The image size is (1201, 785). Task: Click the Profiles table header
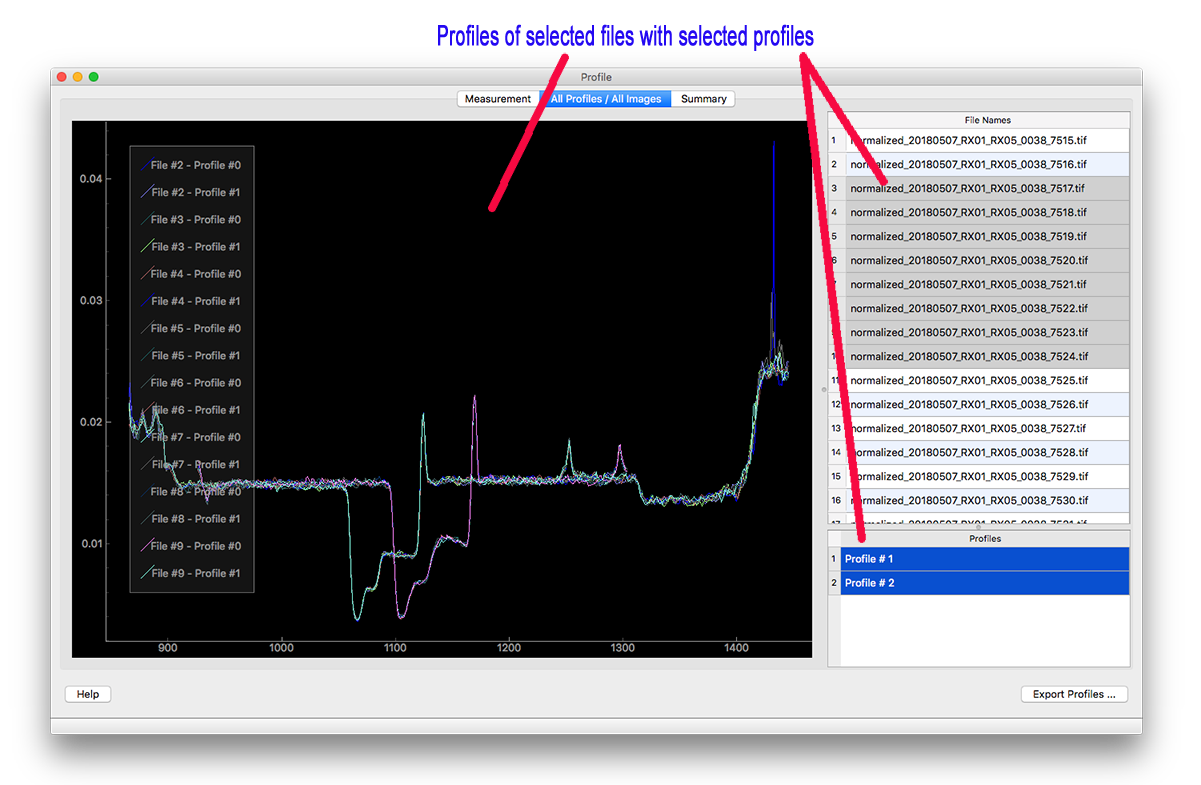(984, 539)
